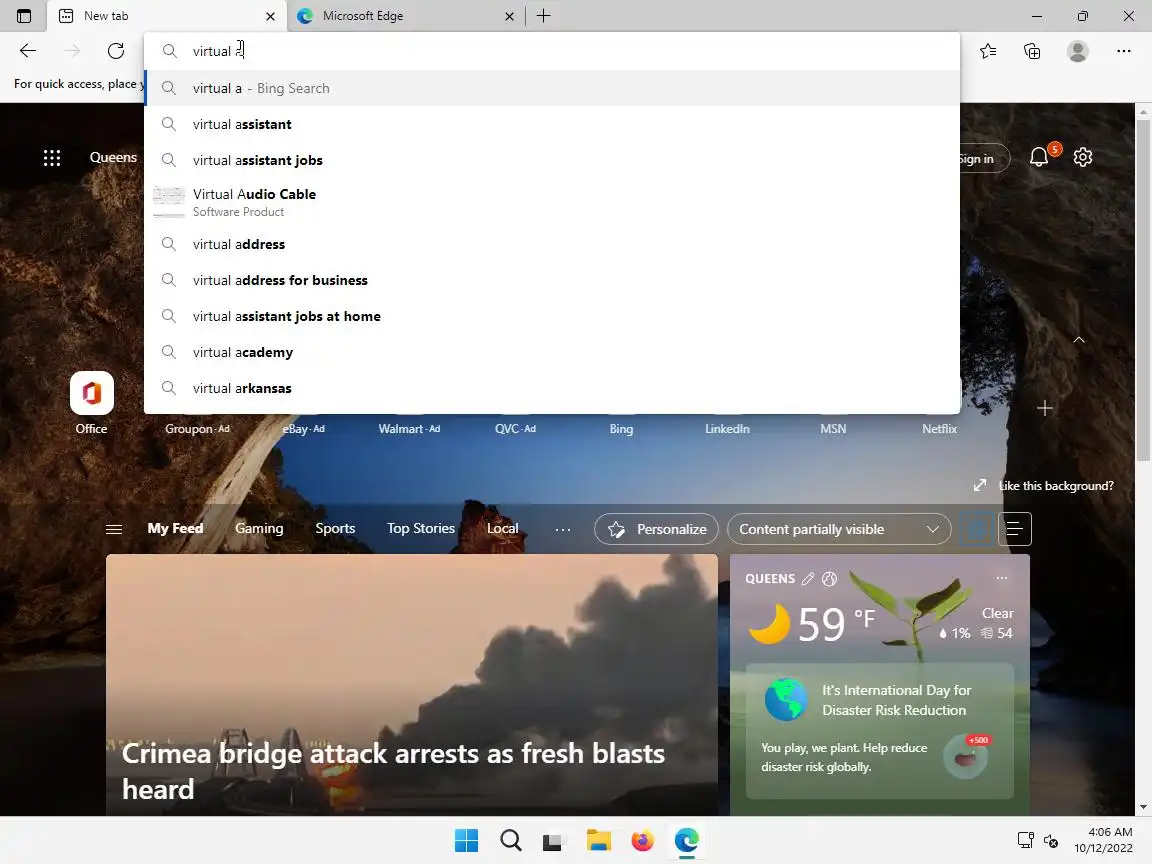Open the notifications bell icon

(x=1039, y=156)
